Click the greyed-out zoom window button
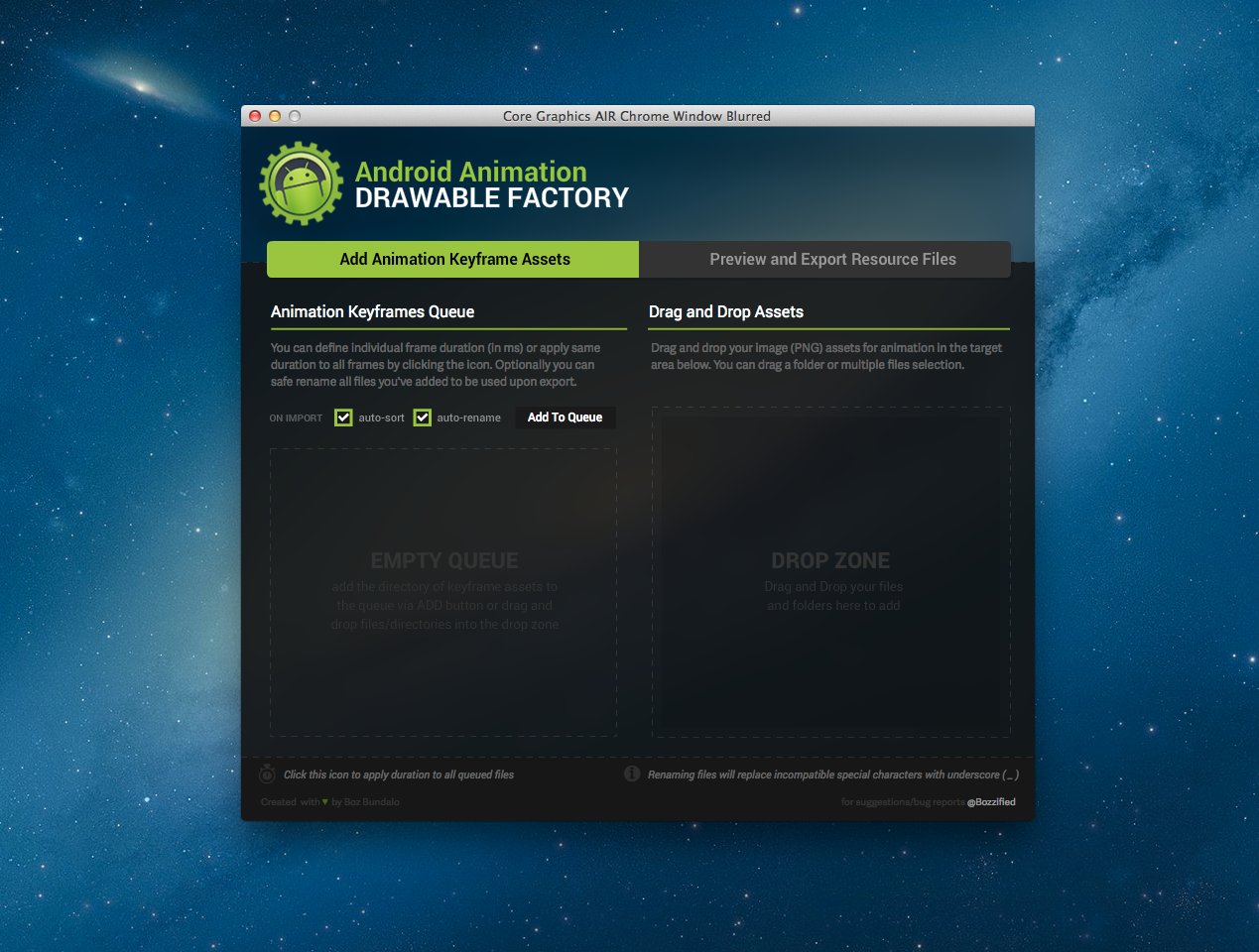This screenshot has height=952, width=1259. (295, 116)
